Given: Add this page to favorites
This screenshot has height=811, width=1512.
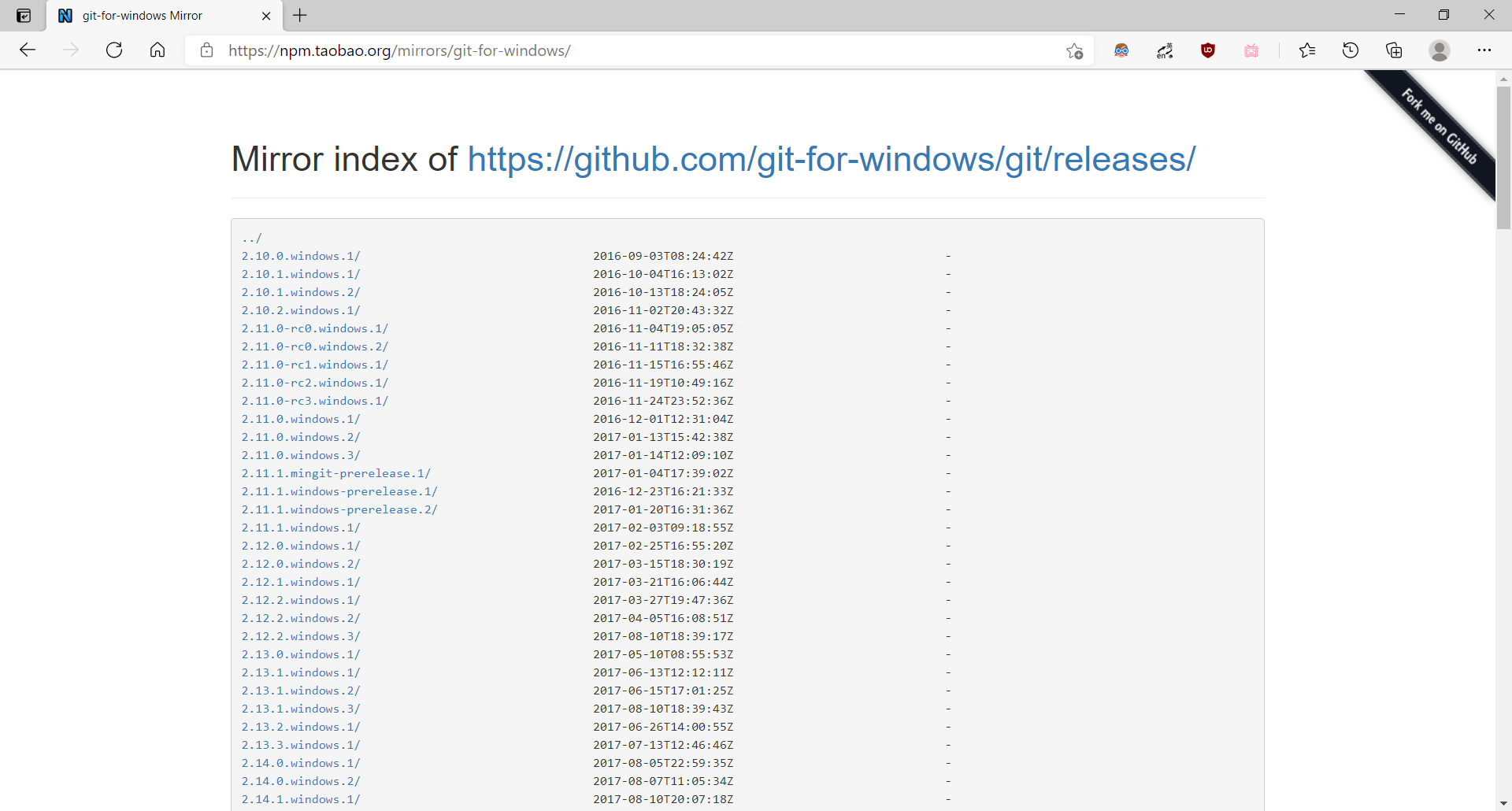Looking at the screenshot, I should (x=1074, y=50).
